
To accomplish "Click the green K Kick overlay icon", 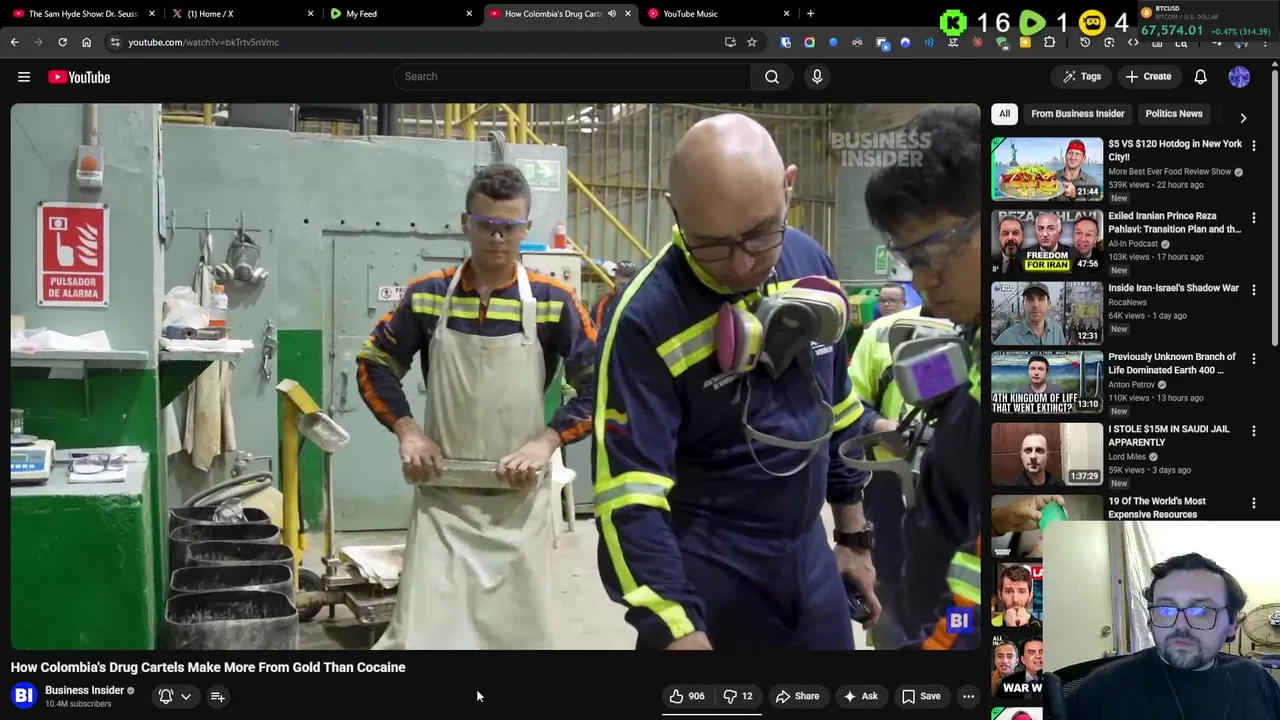I will [x=953, y=22].
